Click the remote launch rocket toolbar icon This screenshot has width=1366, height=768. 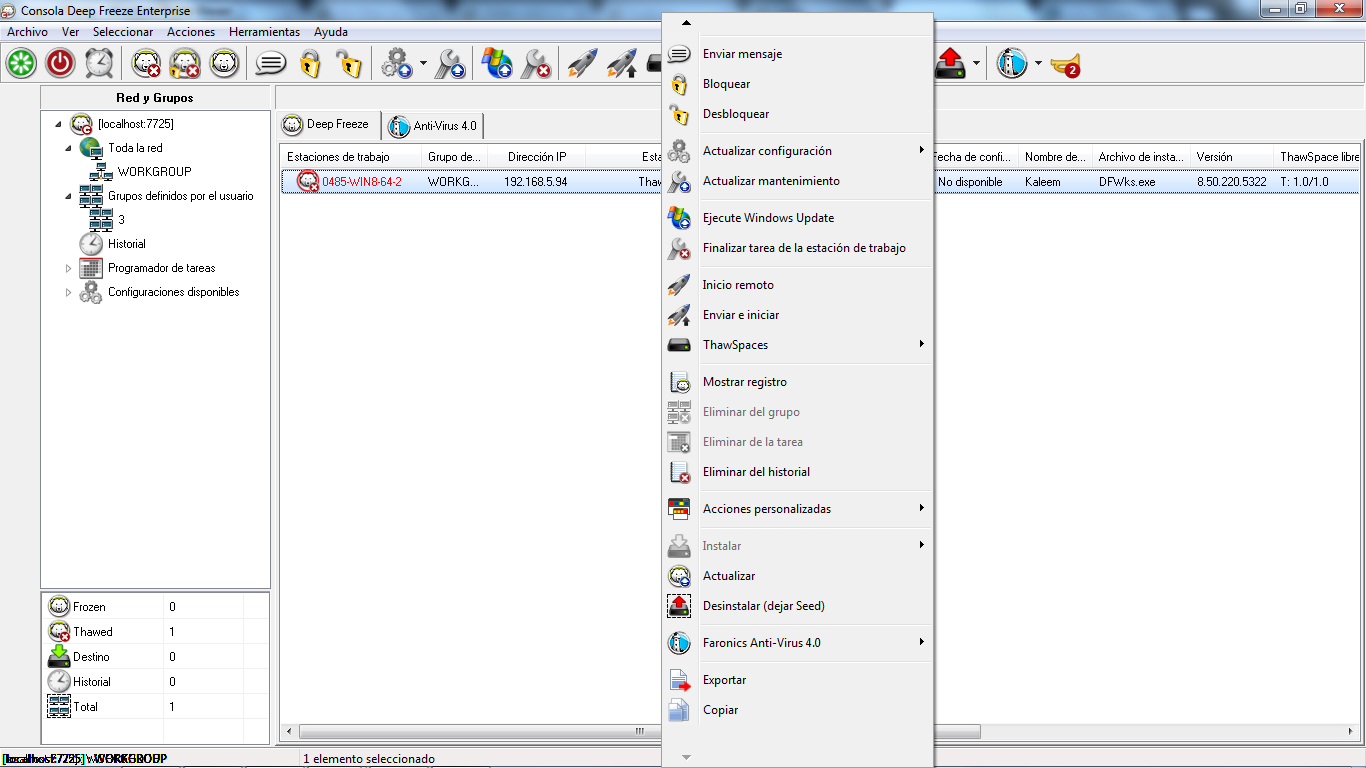(583, 64)
